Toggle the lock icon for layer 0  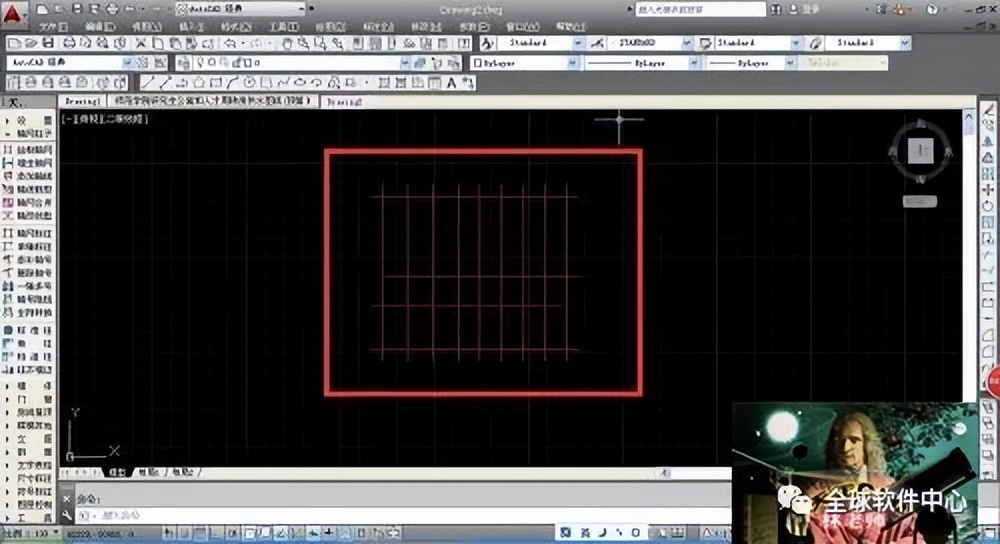[237, 63]
